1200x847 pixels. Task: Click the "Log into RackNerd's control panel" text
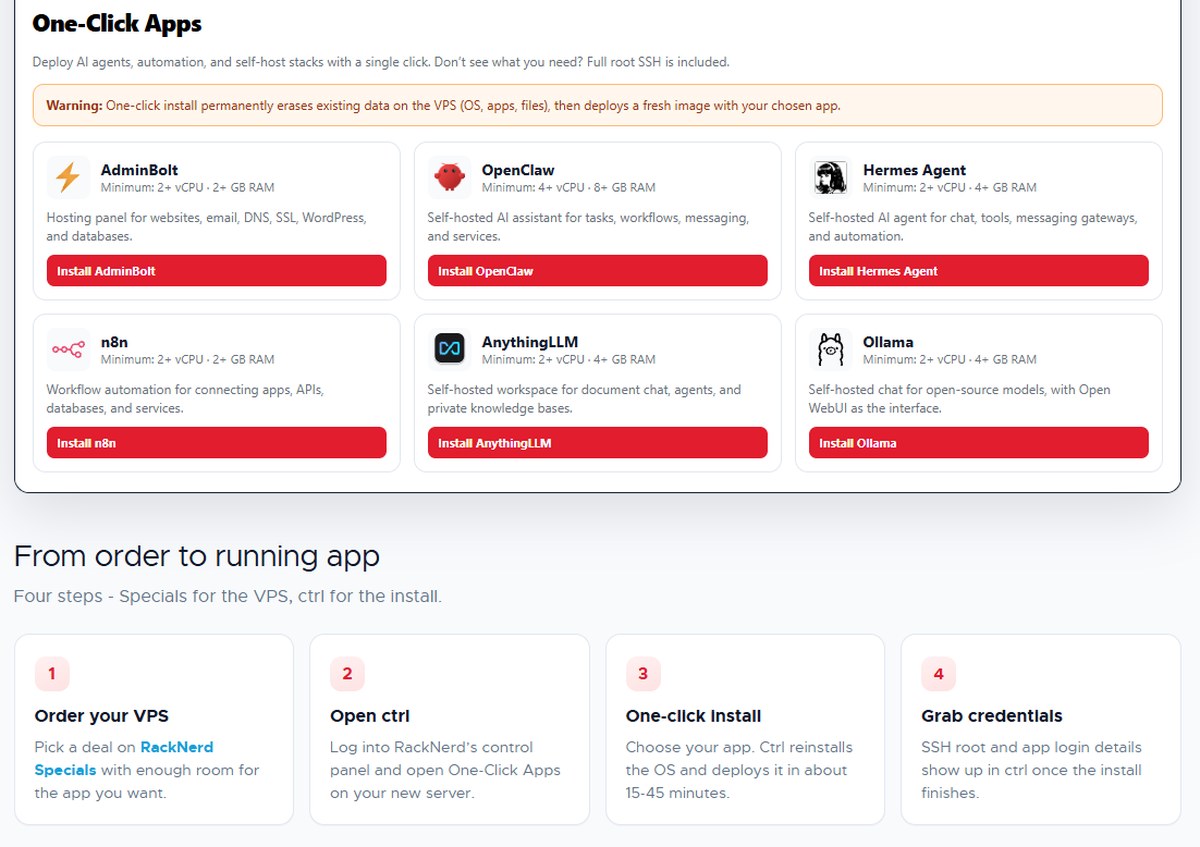pos(446,770)
